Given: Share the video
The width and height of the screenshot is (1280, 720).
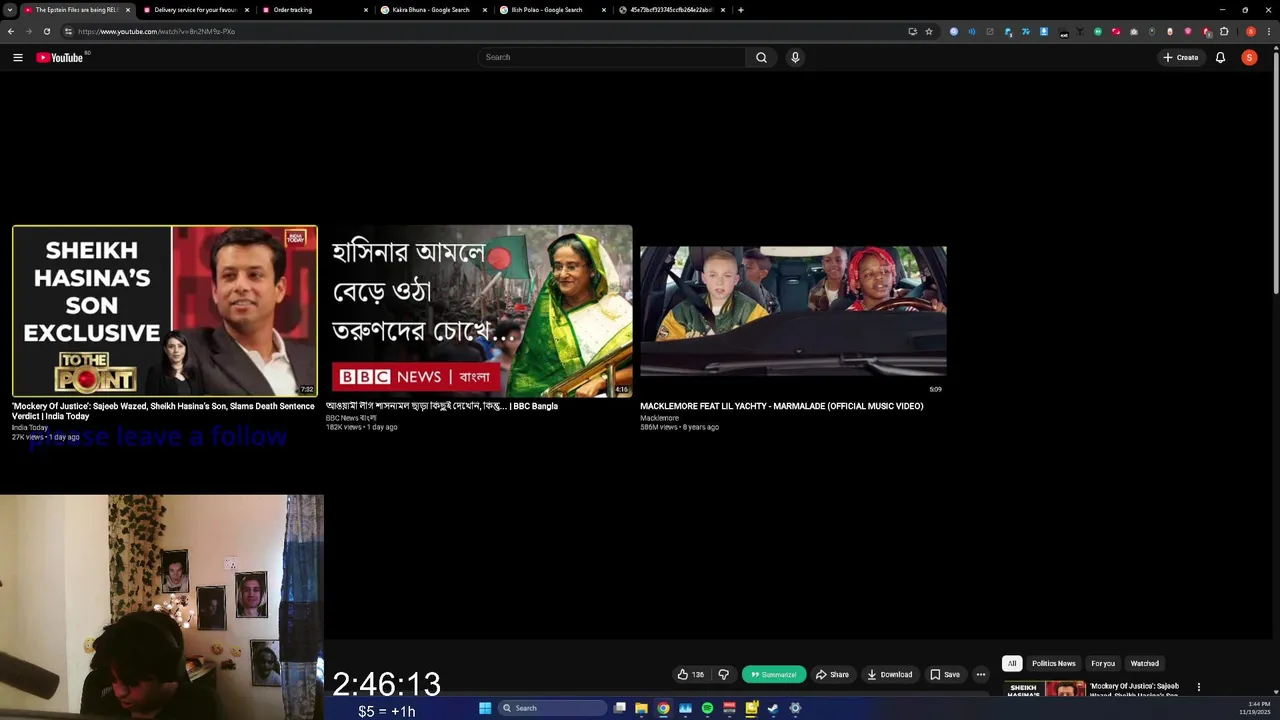Looking at the screenshot, I should click(x=832, y=674).
